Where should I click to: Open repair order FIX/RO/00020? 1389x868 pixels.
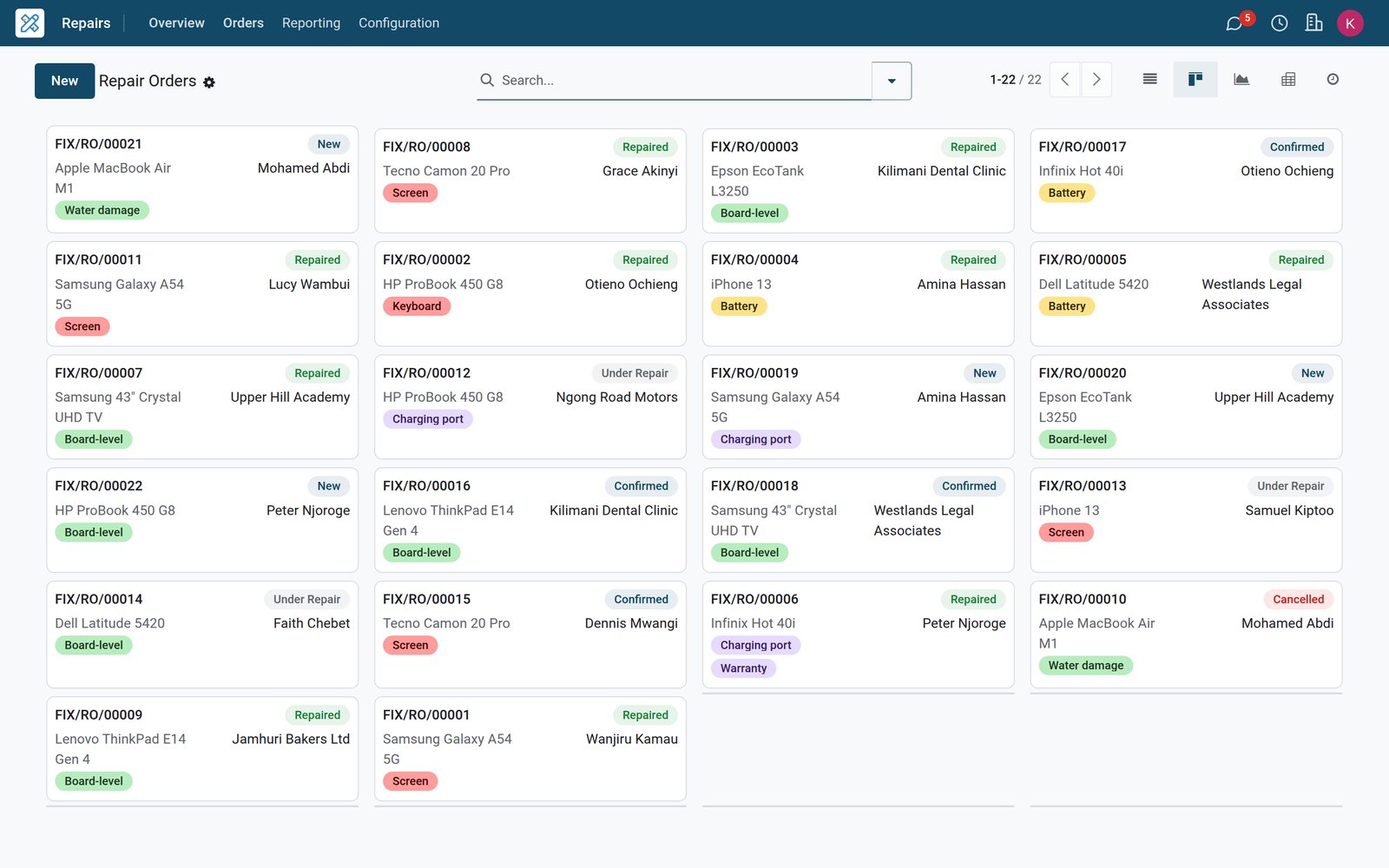tap(1187, 407)
